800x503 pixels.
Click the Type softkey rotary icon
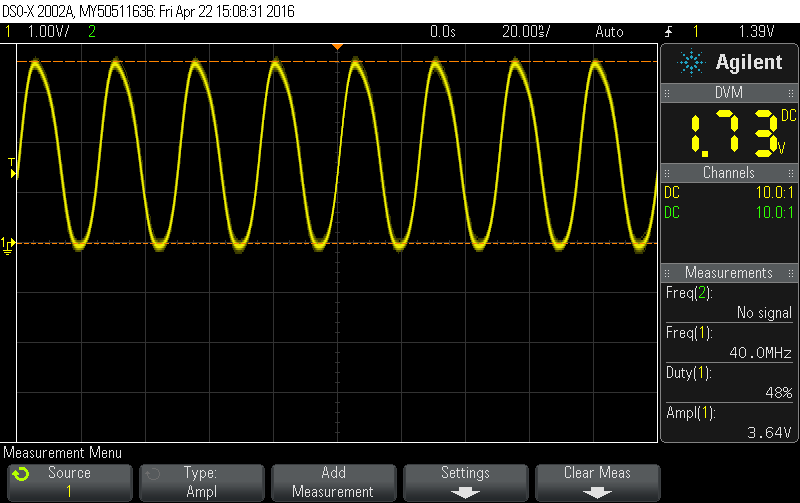point(153,474)
